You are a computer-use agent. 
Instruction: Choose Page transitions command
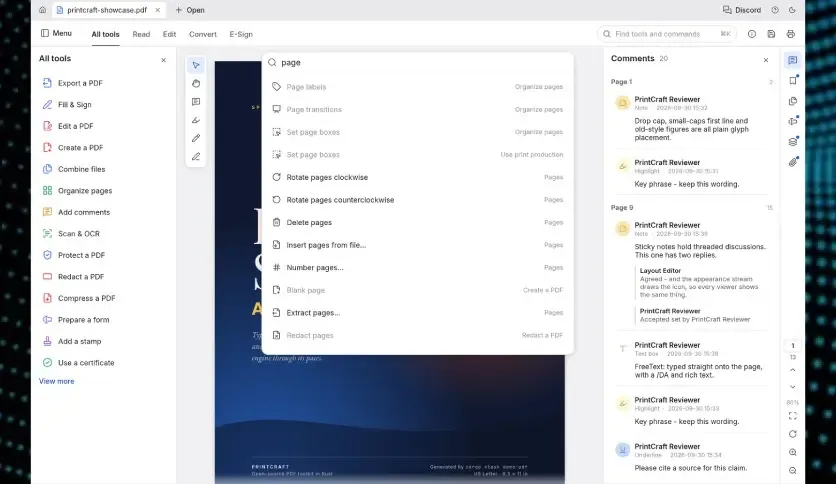coord(417,109)
